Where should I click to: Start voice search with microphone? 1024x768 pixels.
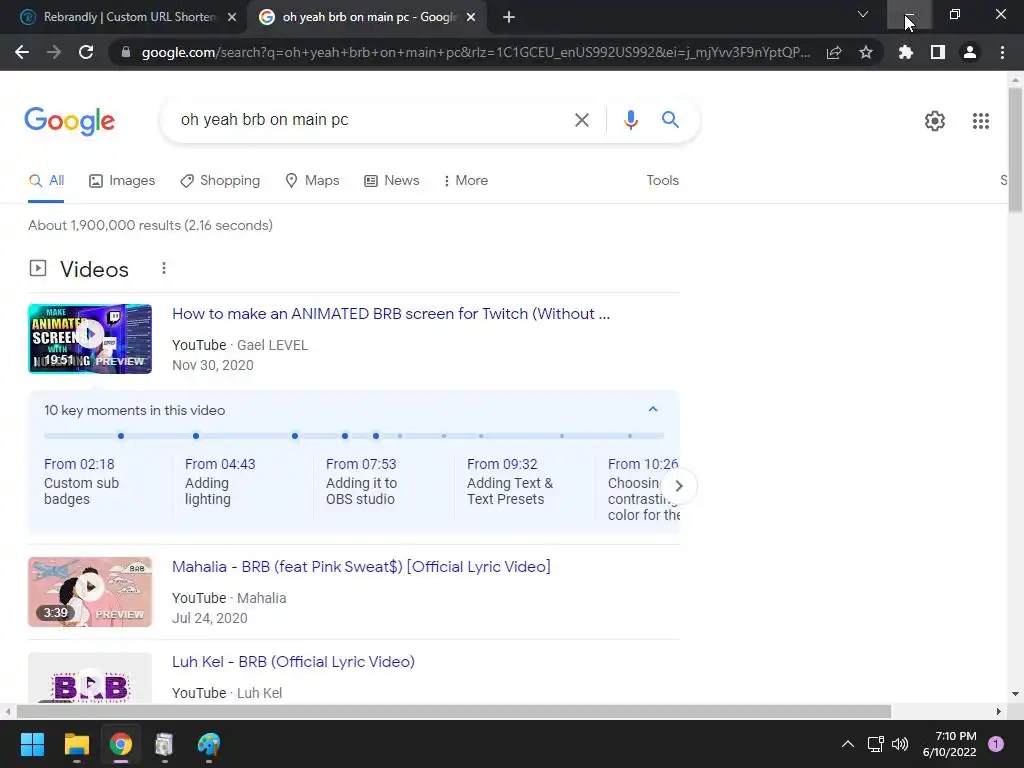630,120
